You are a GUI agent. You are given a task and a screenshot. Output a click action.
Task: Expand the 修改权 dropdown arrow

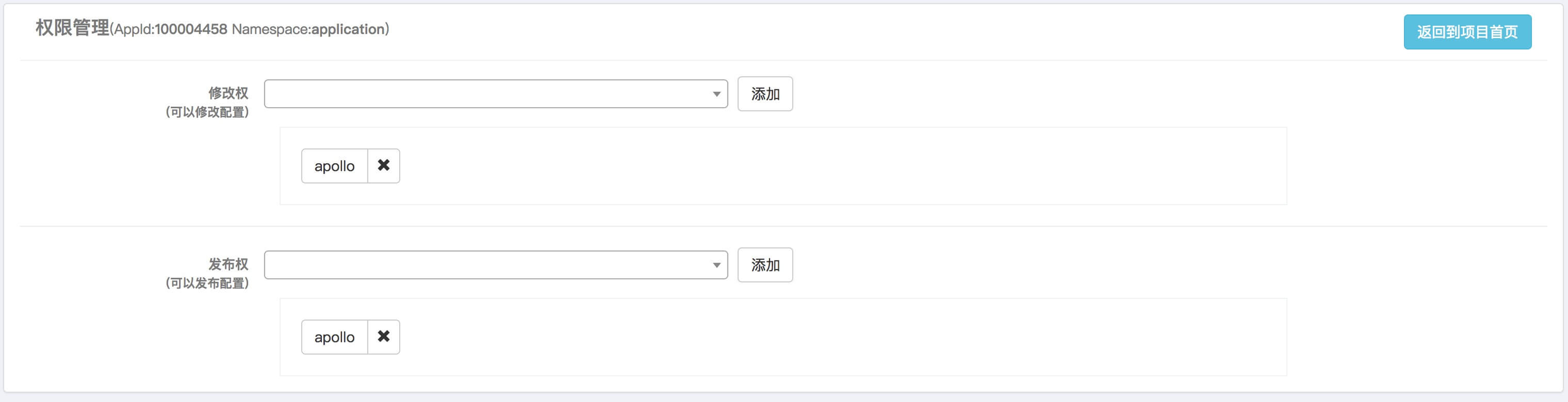pyautogui.click(x=717, y=94)
